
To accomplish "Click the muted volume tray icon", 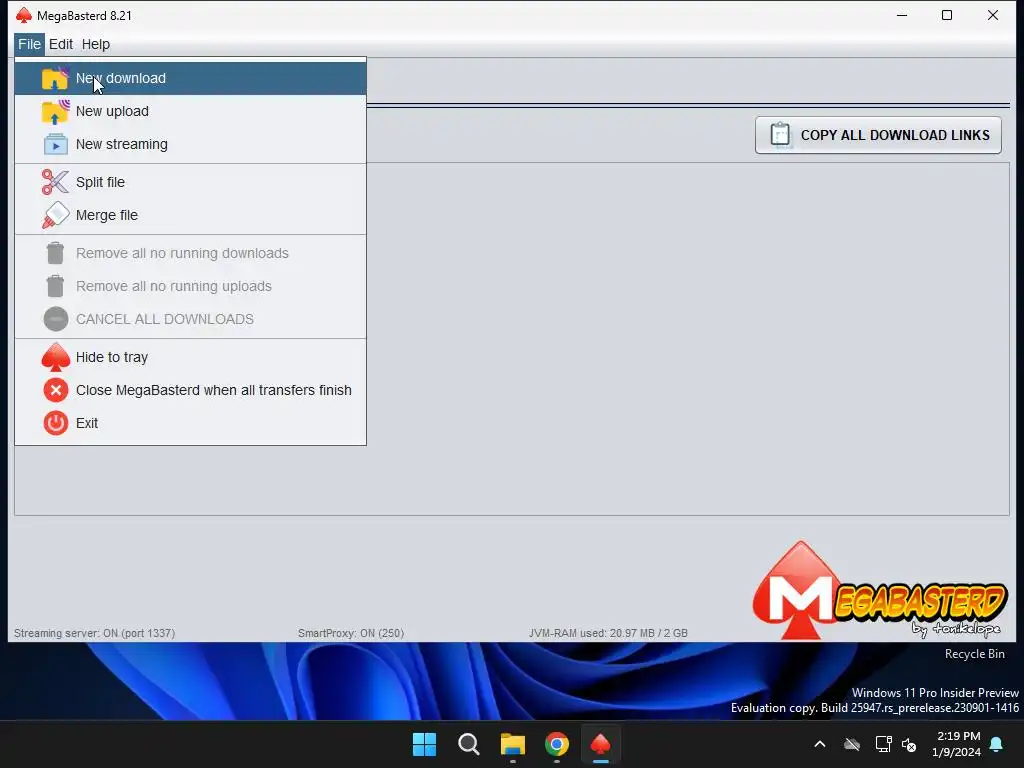I will [x=908, y=744].
